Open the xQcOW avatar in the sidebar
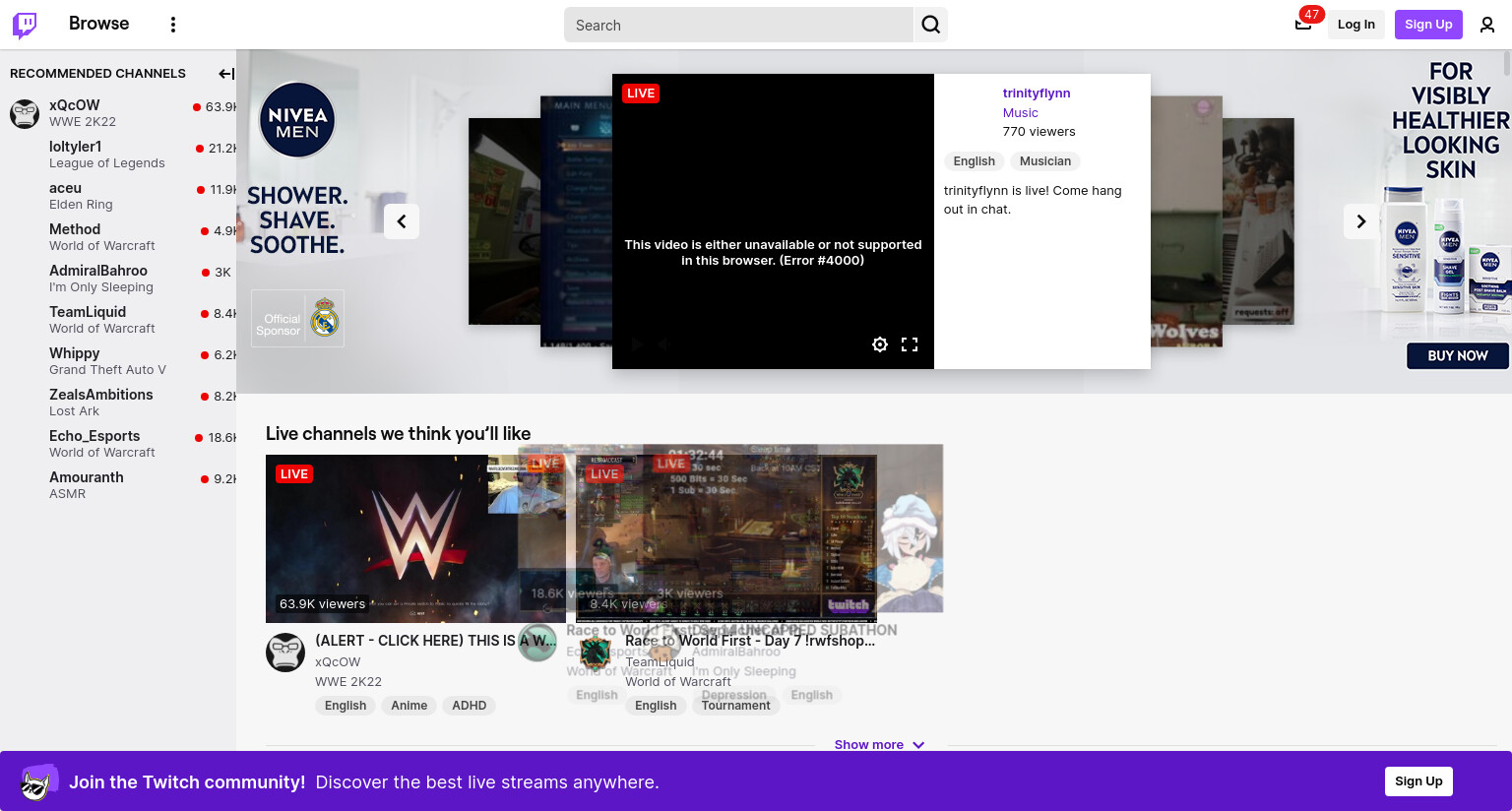Screen dimensions: 1512x811 click(x=25, y=113)
